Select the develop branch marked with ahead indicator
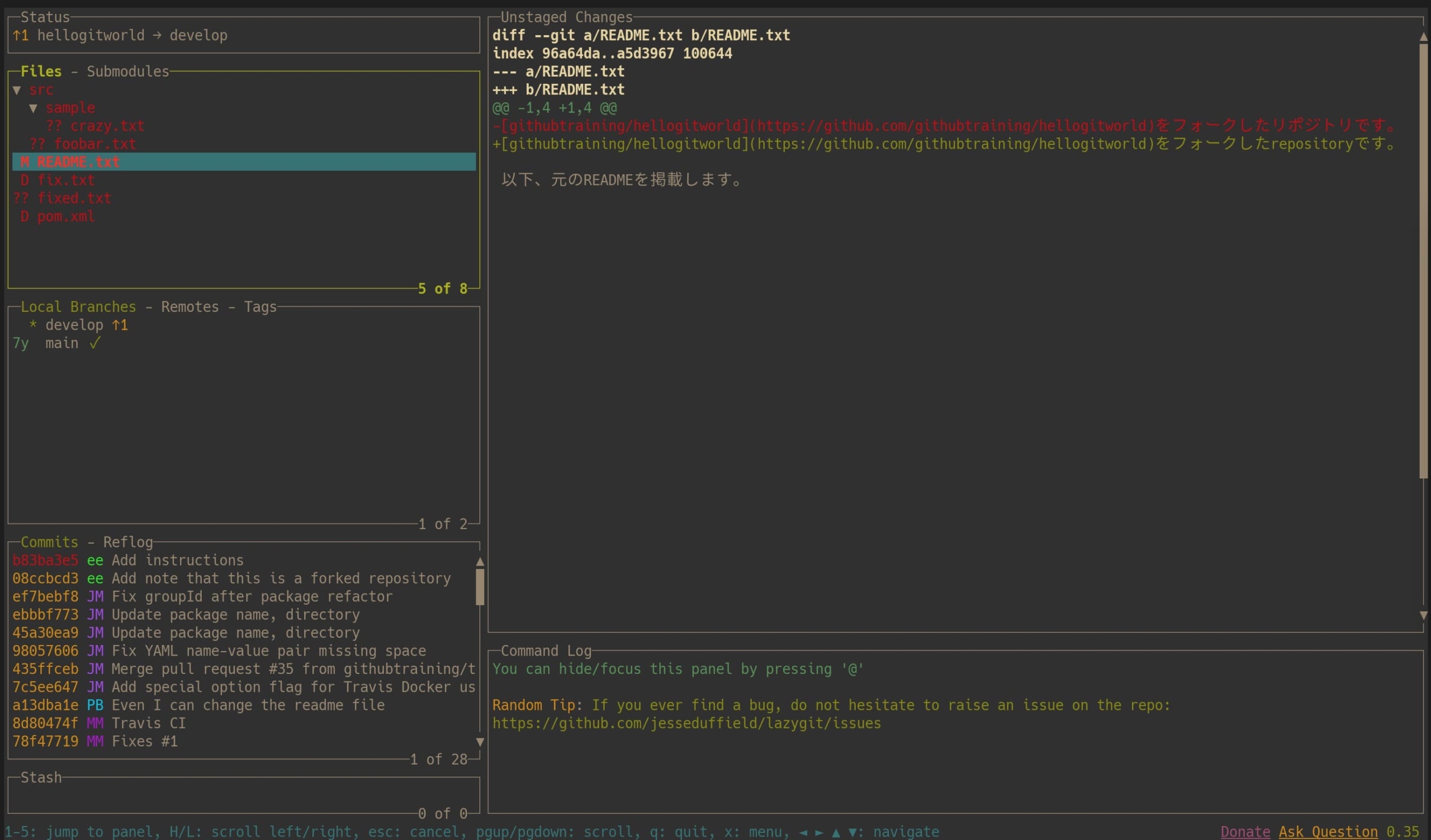 75,325
